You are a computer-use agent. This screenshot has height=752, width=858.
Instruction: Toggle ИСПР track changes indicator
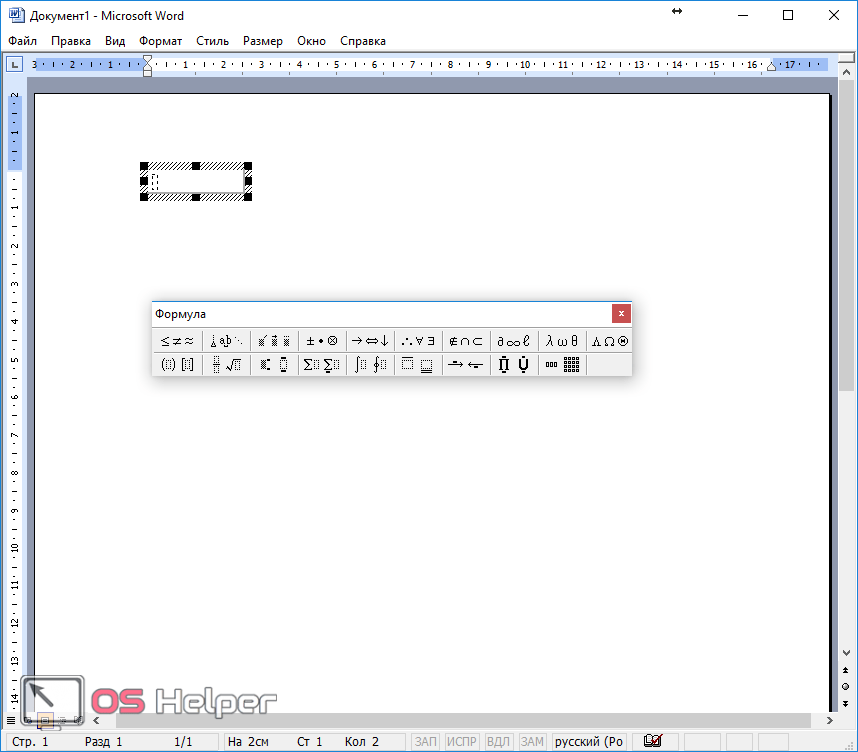(462, 742)
